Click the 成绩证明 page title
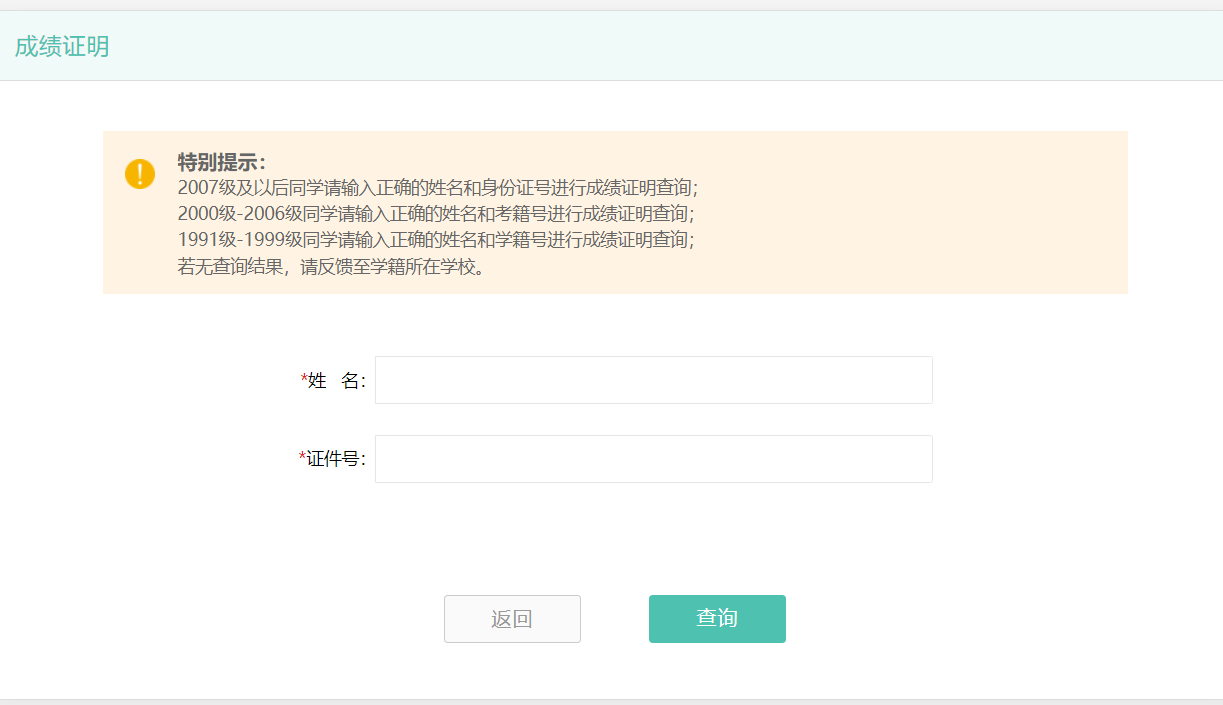This screenshot has width=1223, height=705. [x=62, y=46]
